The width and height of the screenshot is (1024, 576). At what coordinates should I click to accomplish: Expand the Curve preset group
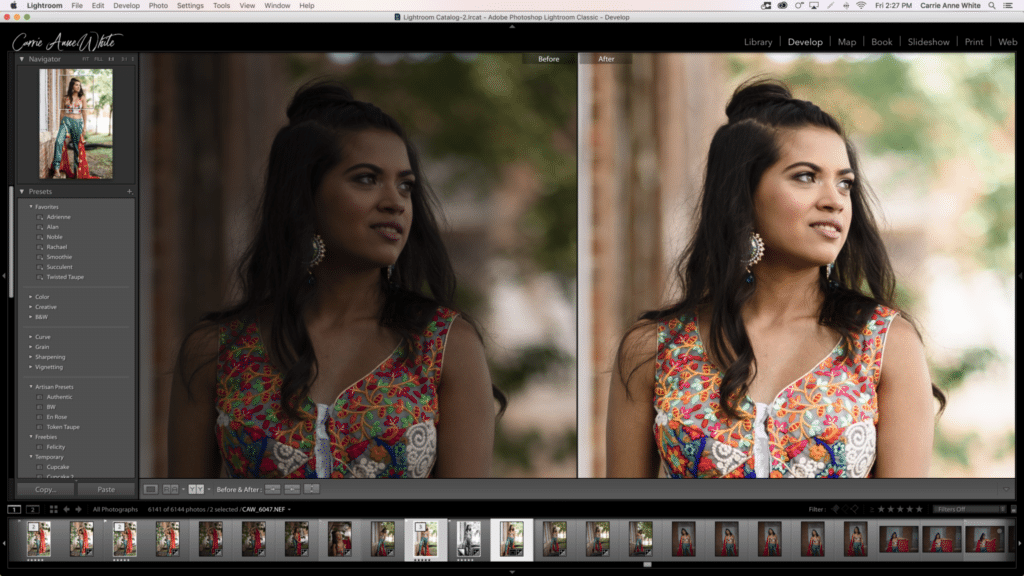tap(31, 337)
